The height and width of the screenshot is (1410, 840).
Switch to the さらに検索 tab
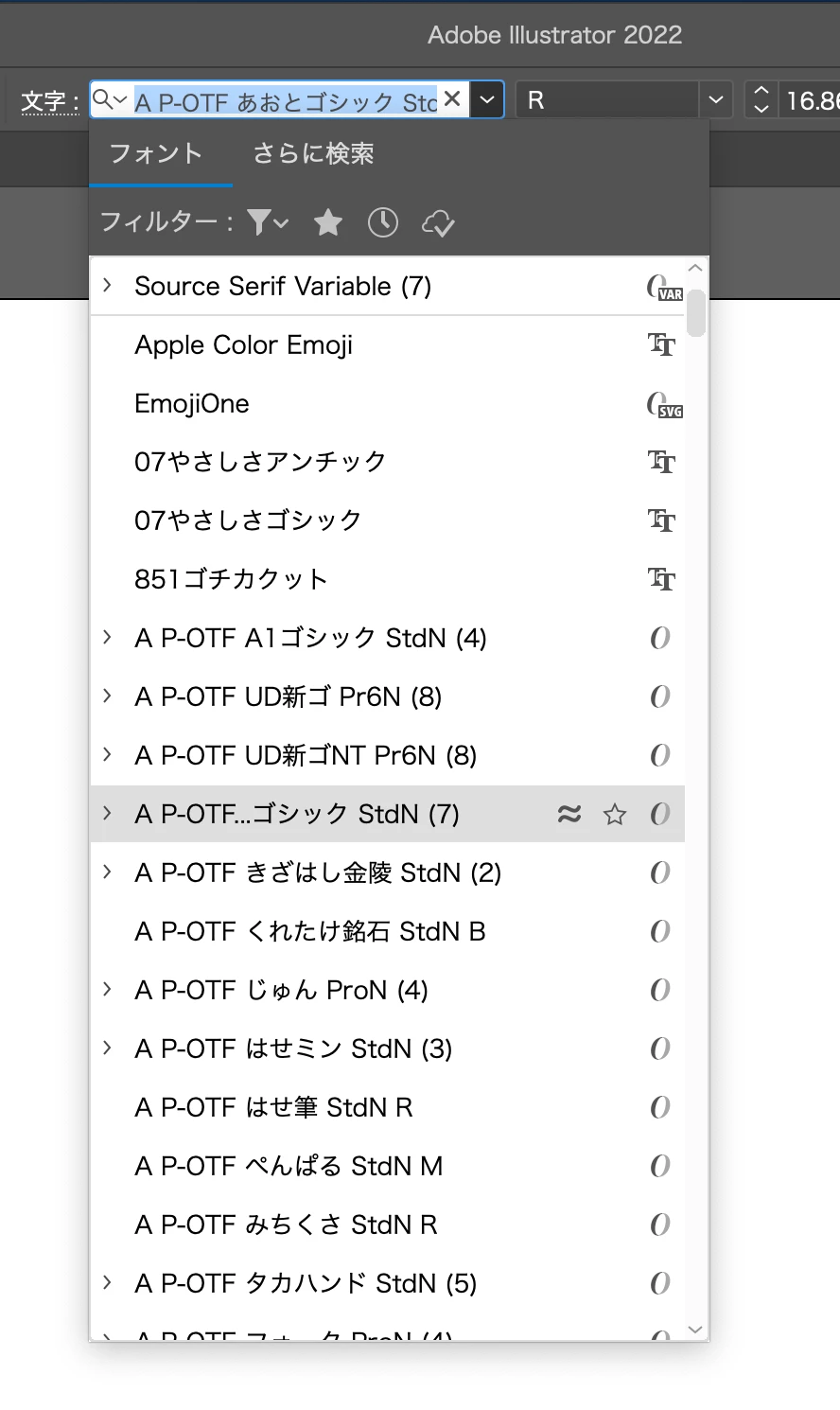(x=313, y=153)
